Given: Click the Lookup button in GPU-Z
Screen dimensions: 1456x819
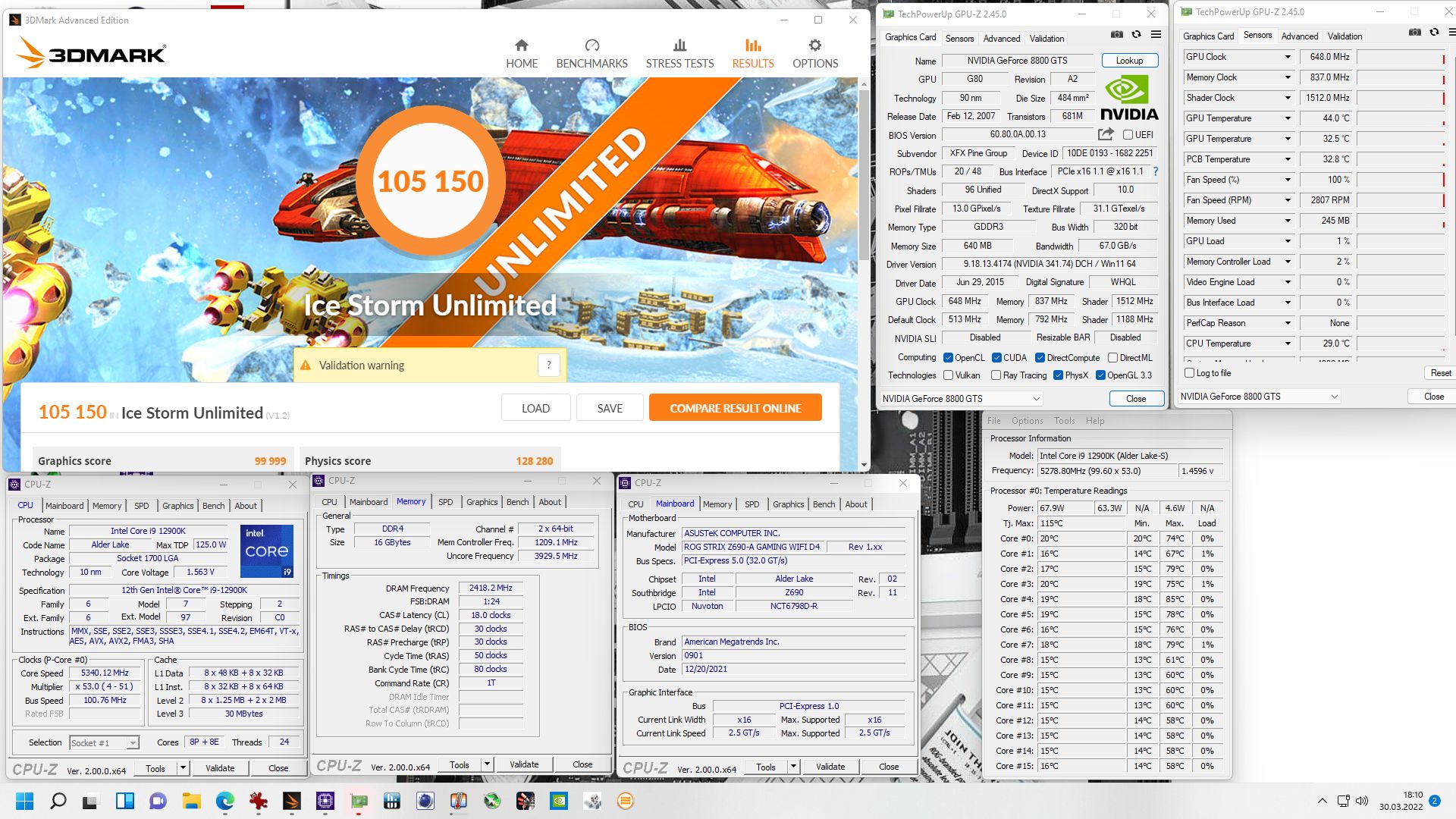Looking at the screenshot, I should point(1129,61).
